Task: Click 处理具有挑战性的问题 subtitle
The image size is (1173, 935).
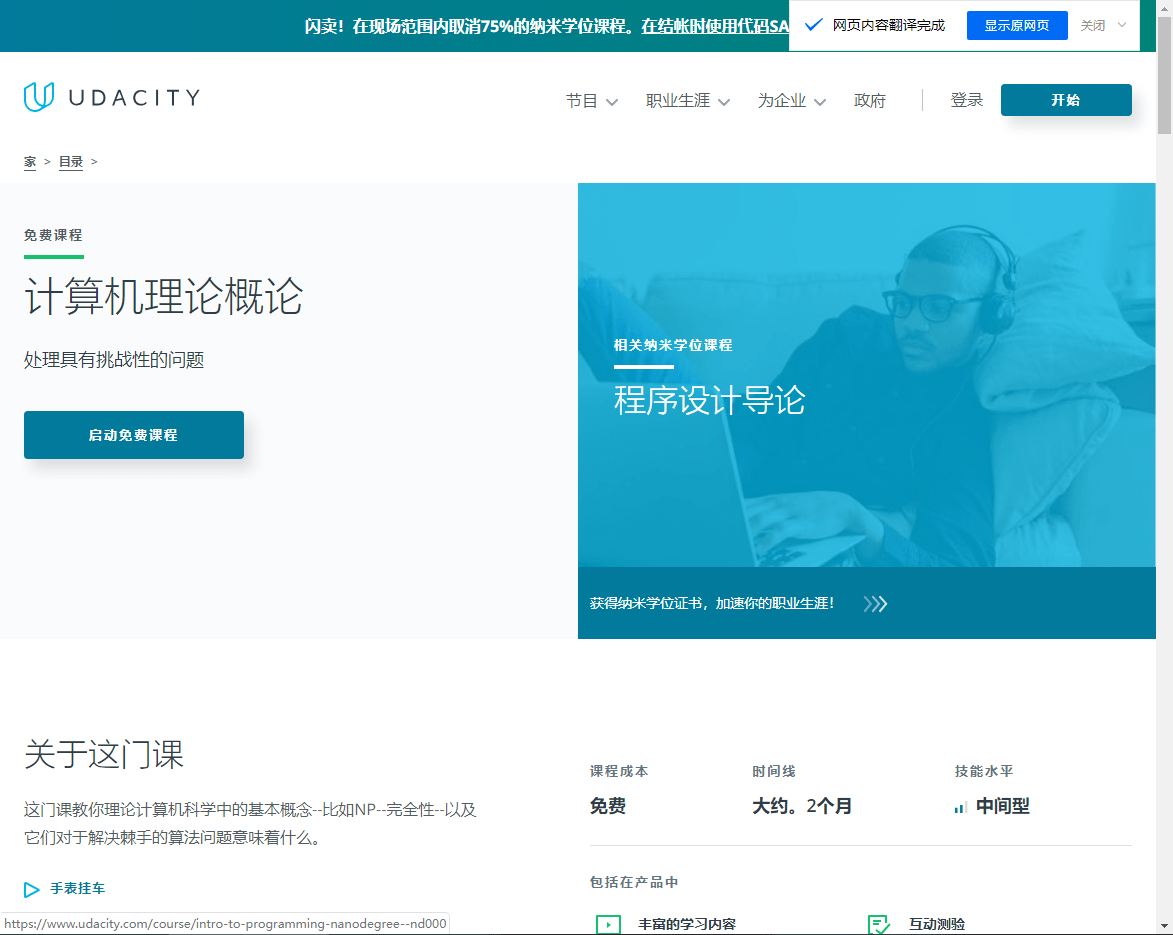Action: pyautogui.click(x=114, y=360)
